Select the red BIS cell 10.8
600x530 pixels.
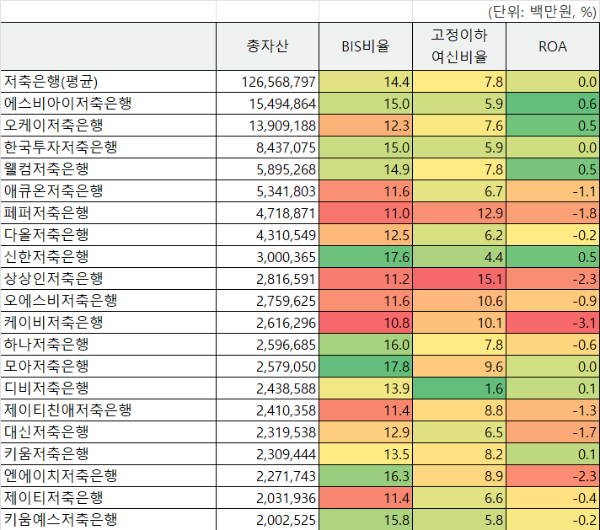(x=365, y=322)
